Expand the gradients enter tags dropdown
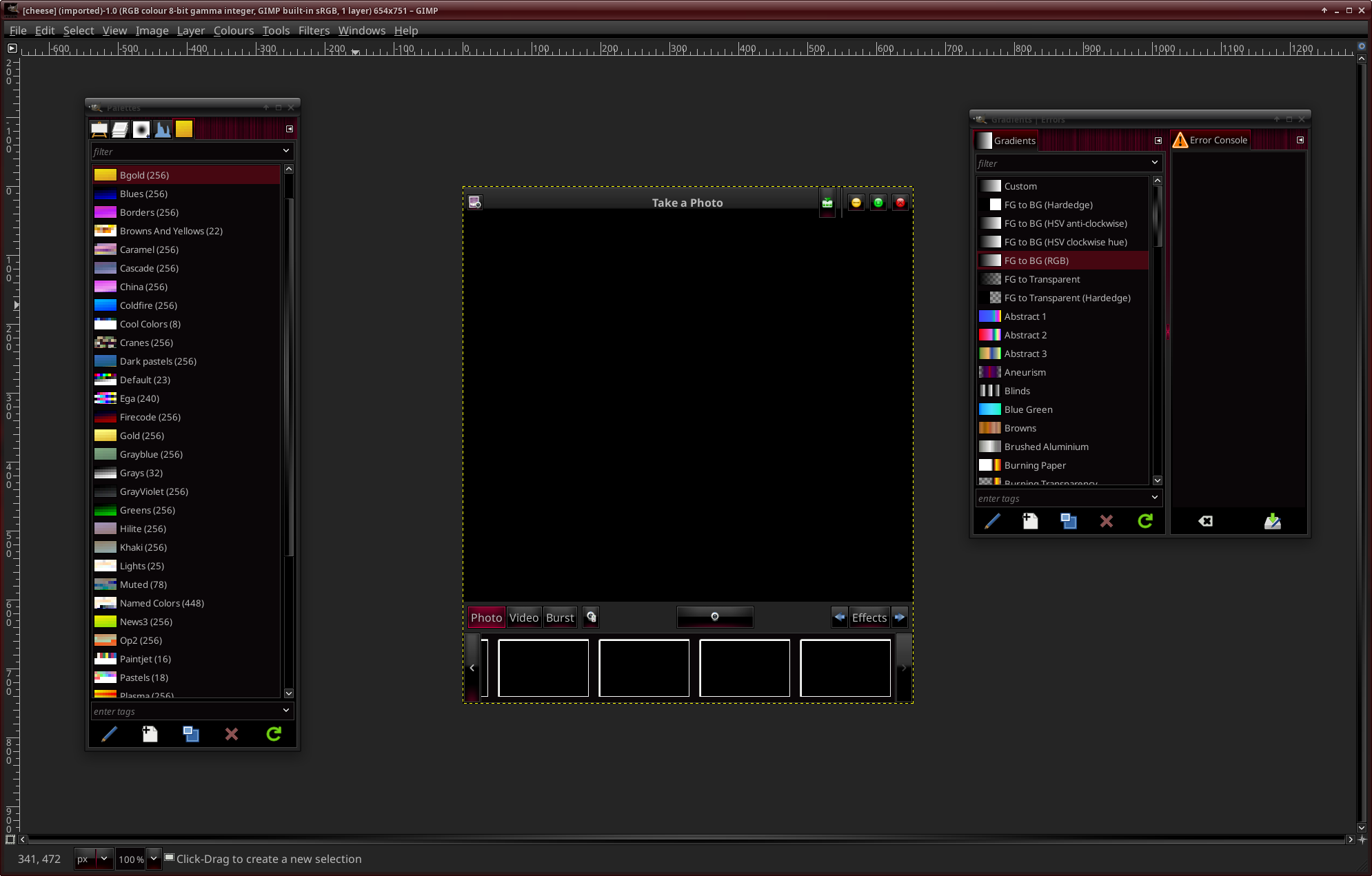Image resolution: width=1372 pixels, height=876 pixels. click(1154, 498)
